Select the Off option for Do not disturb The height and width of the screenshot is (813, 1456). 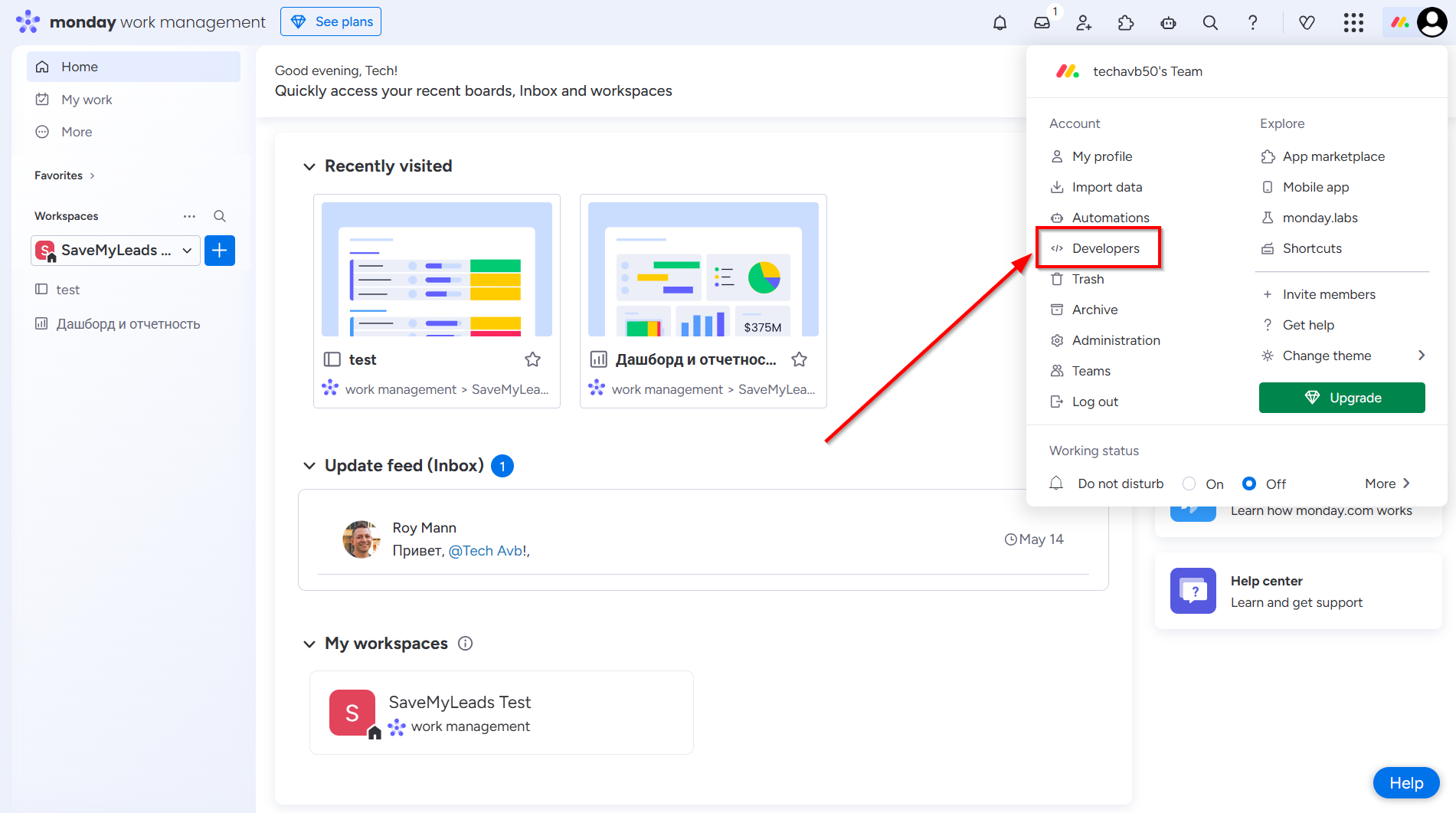(x=1249, y=484)
